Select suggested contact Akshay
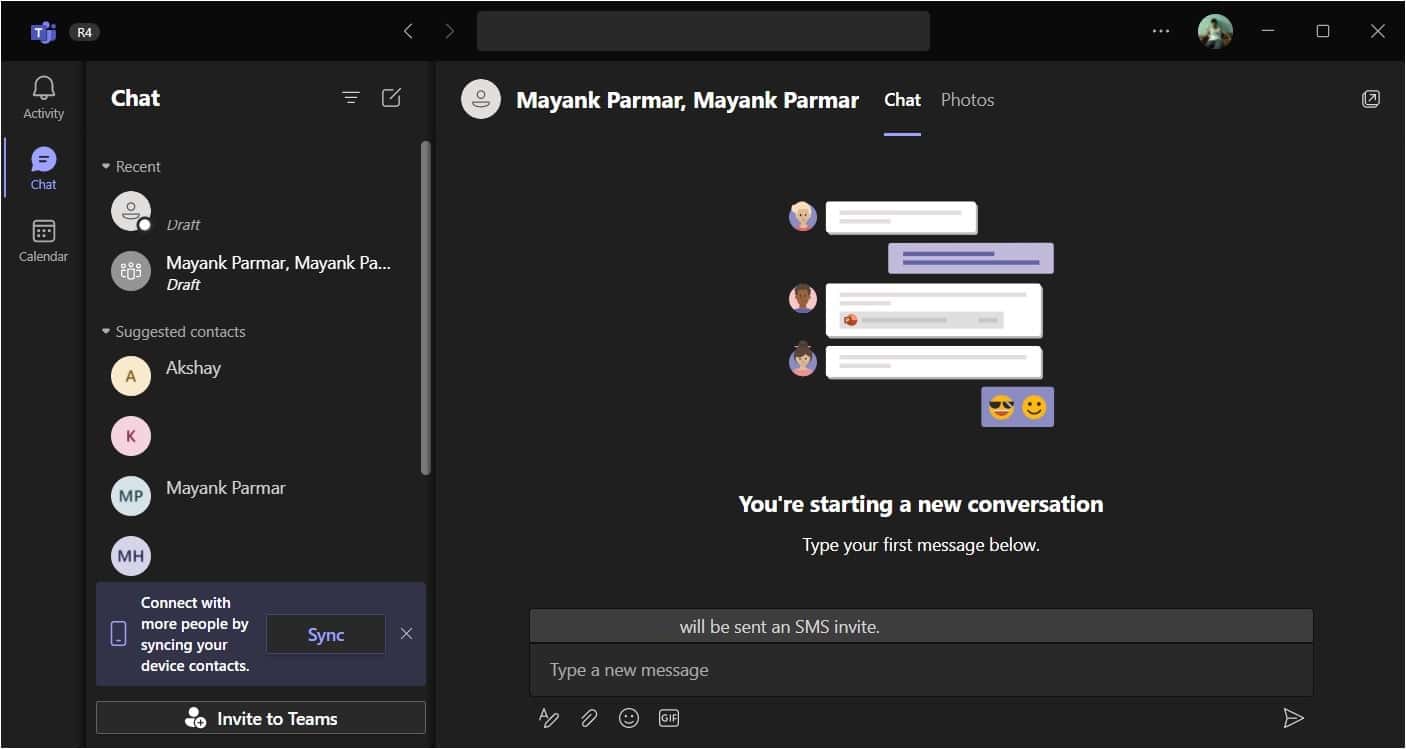 (x=259, y=376)
